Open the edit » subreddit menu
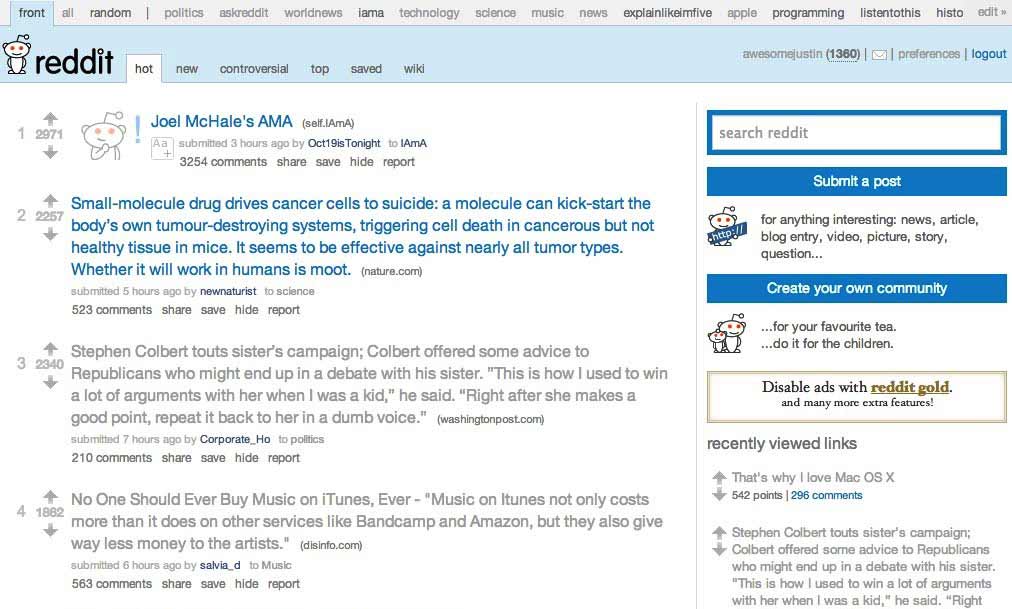Viewport: 1012px width, 609px height. point(989,12)
